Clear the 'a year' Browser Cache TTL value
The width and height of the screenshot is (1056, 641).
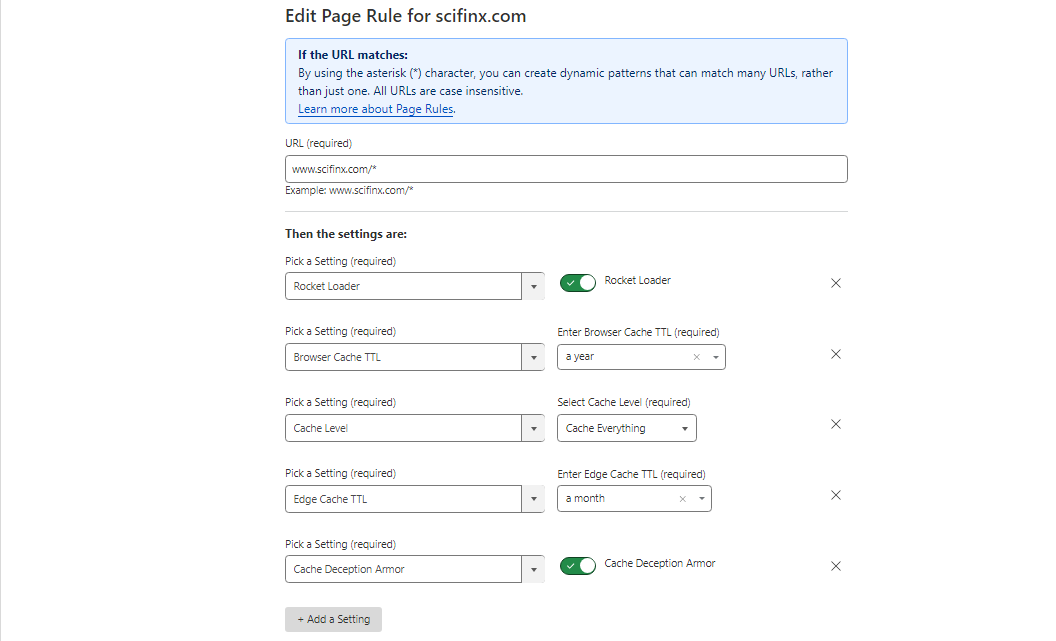(697, 357)
